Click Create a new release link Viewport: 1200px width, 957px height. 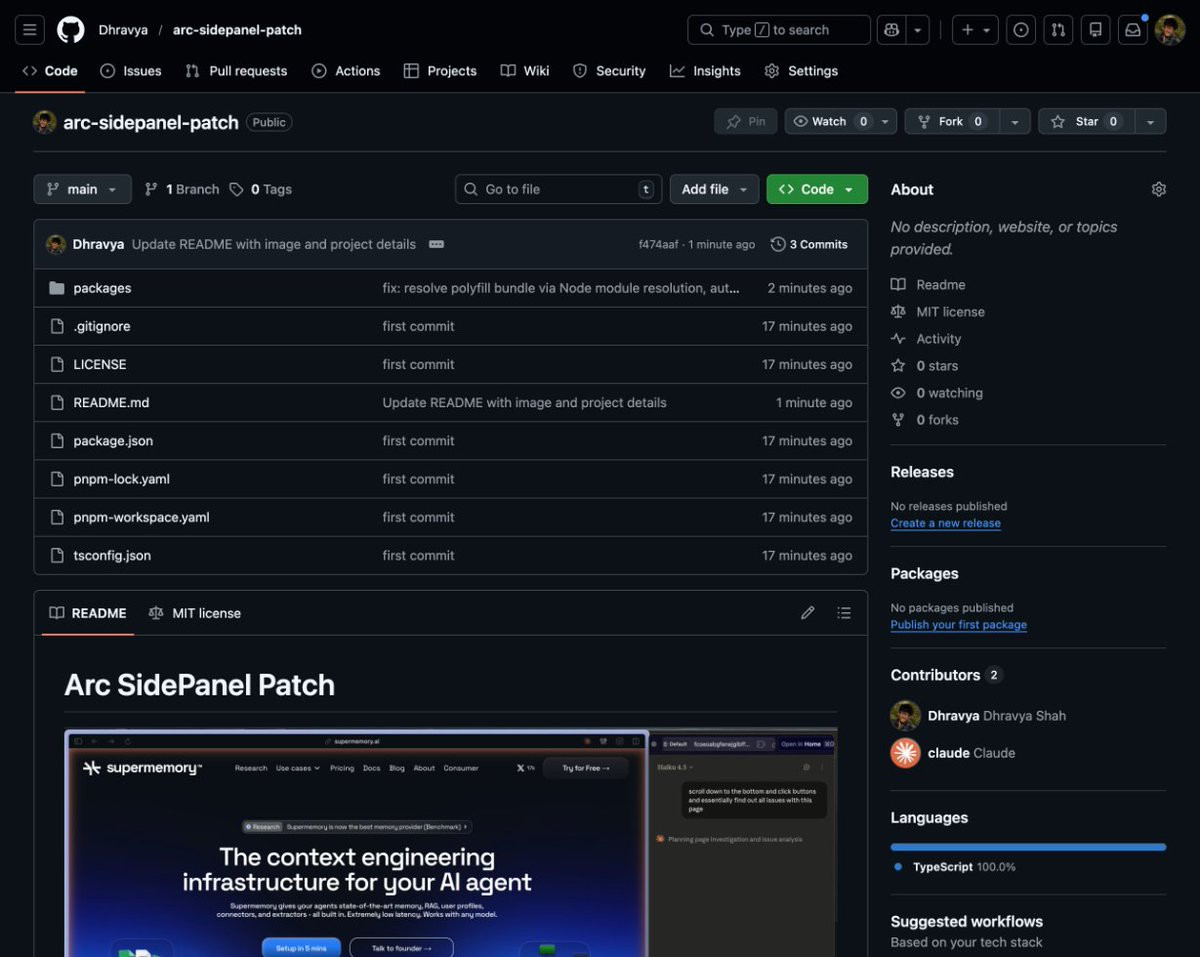[x=946, y=523]
